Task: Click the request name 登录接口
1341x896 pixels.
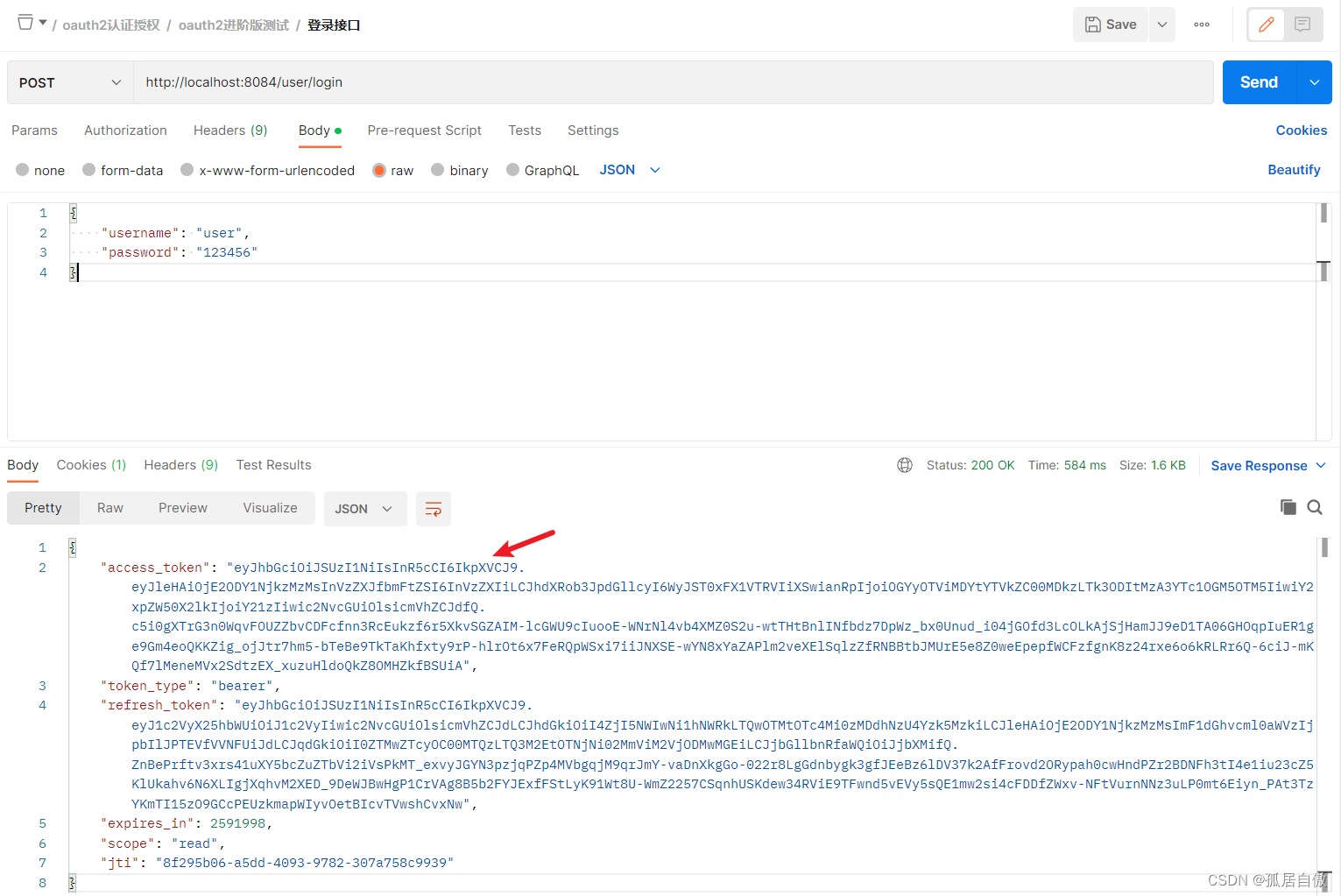Action: pyautogui.click(x=334, y=25)
